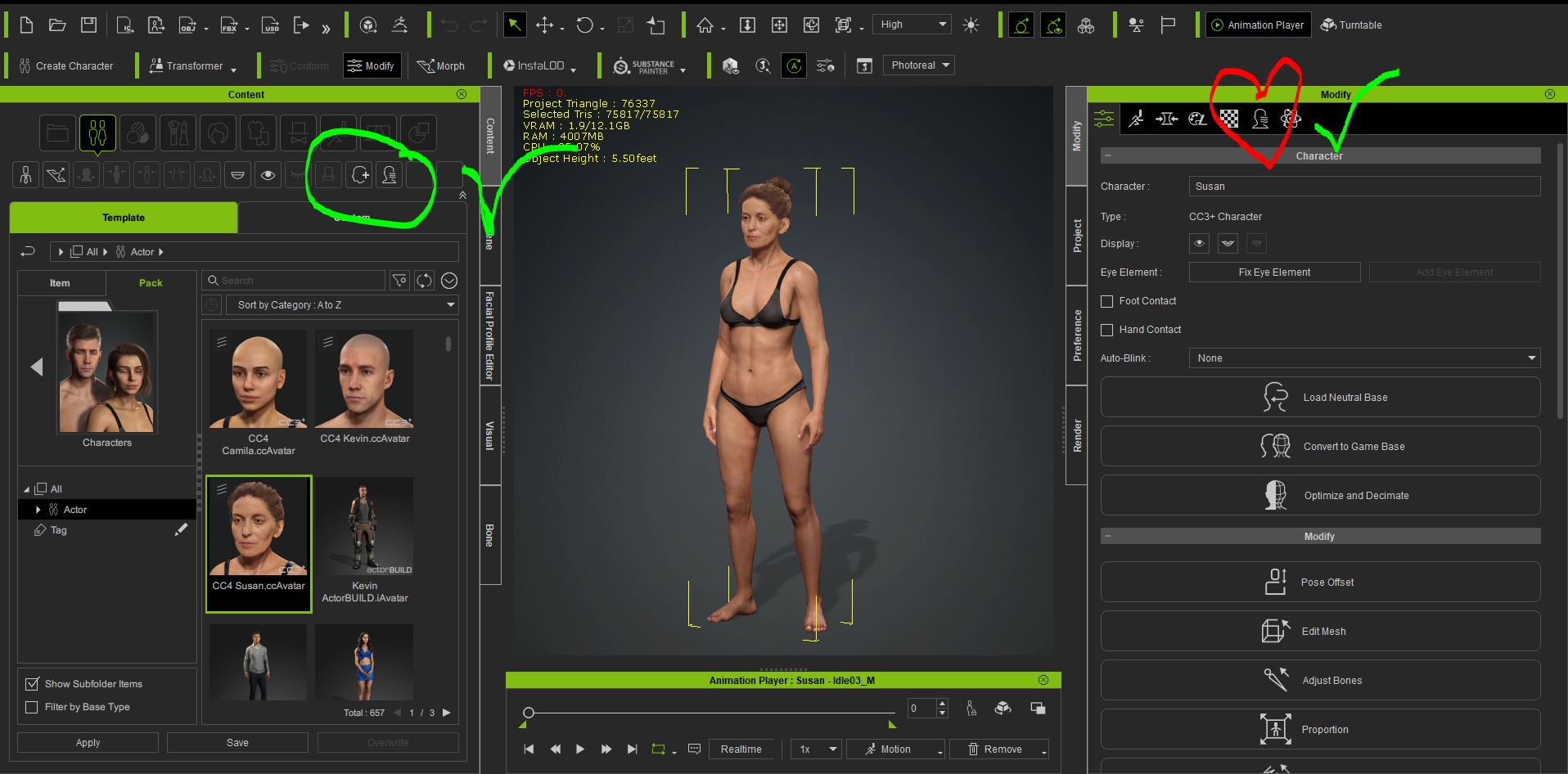Open the Motion tab icon in Modify panel
The image size is (1568, 774).
click(x=1136, y=119)
